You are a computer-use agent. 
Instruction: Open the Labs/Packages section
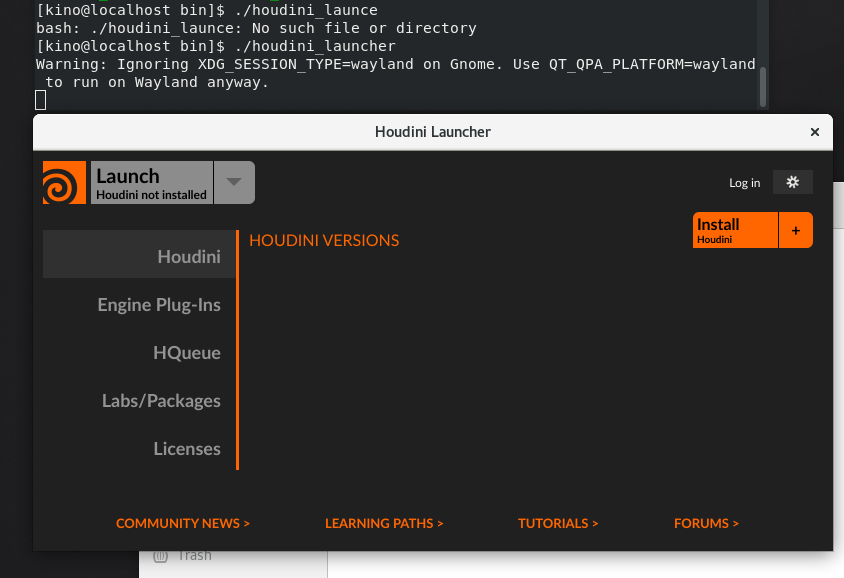pos(161,400)
